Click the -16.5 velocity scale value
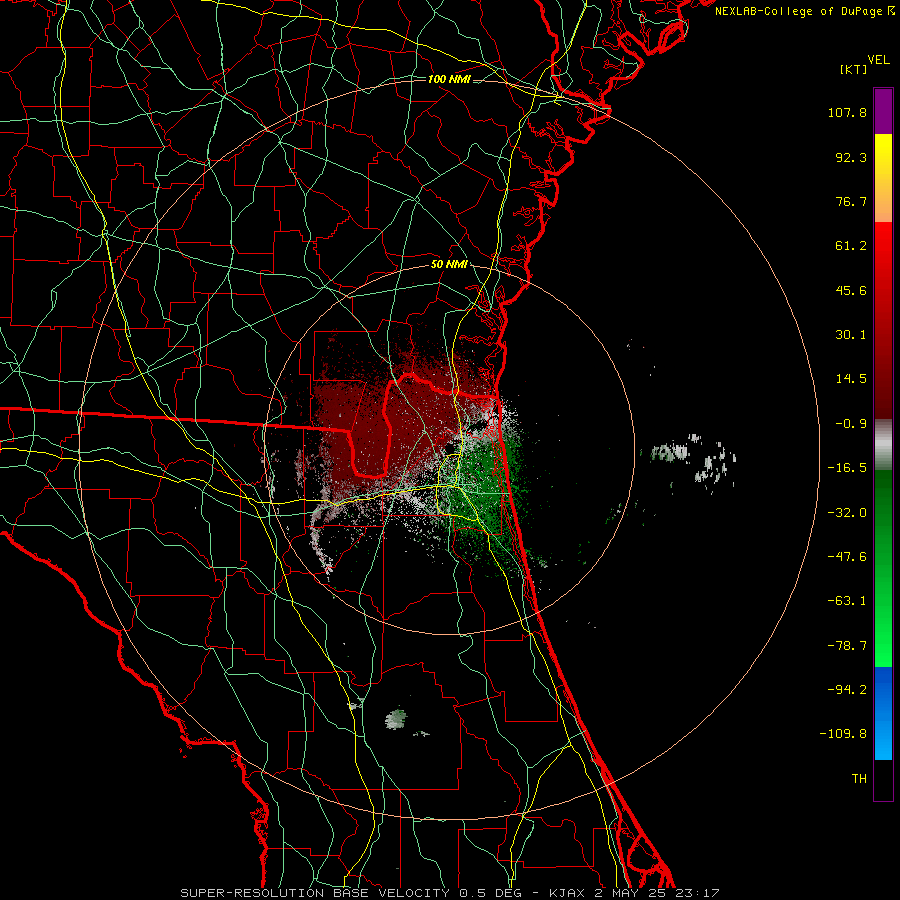Image resolution: width=900 pixels, height=900 pixels. 847,468
